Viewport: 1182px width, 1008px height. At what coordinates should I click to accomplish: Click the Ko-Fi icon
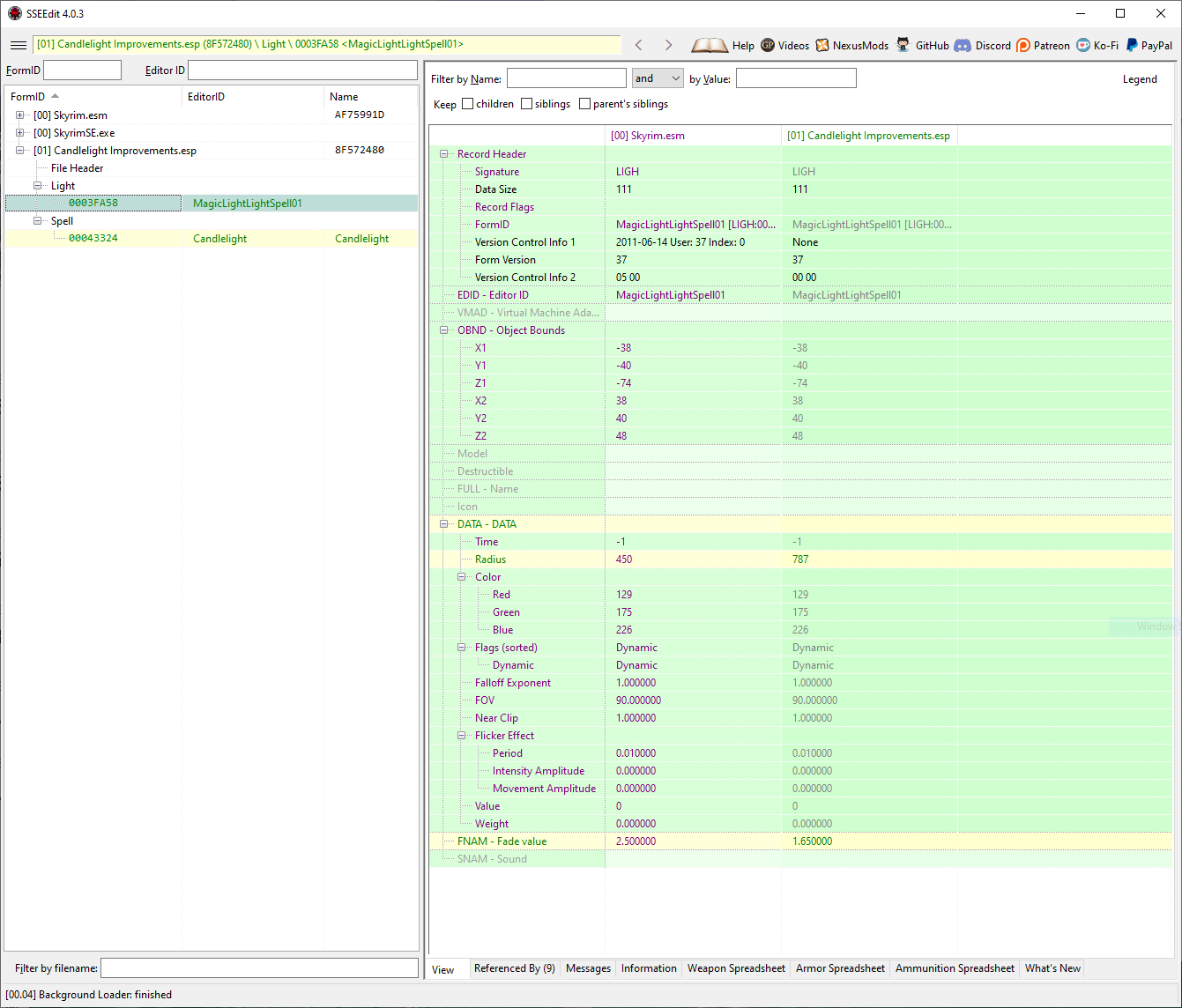click(x=1083, y=45)
